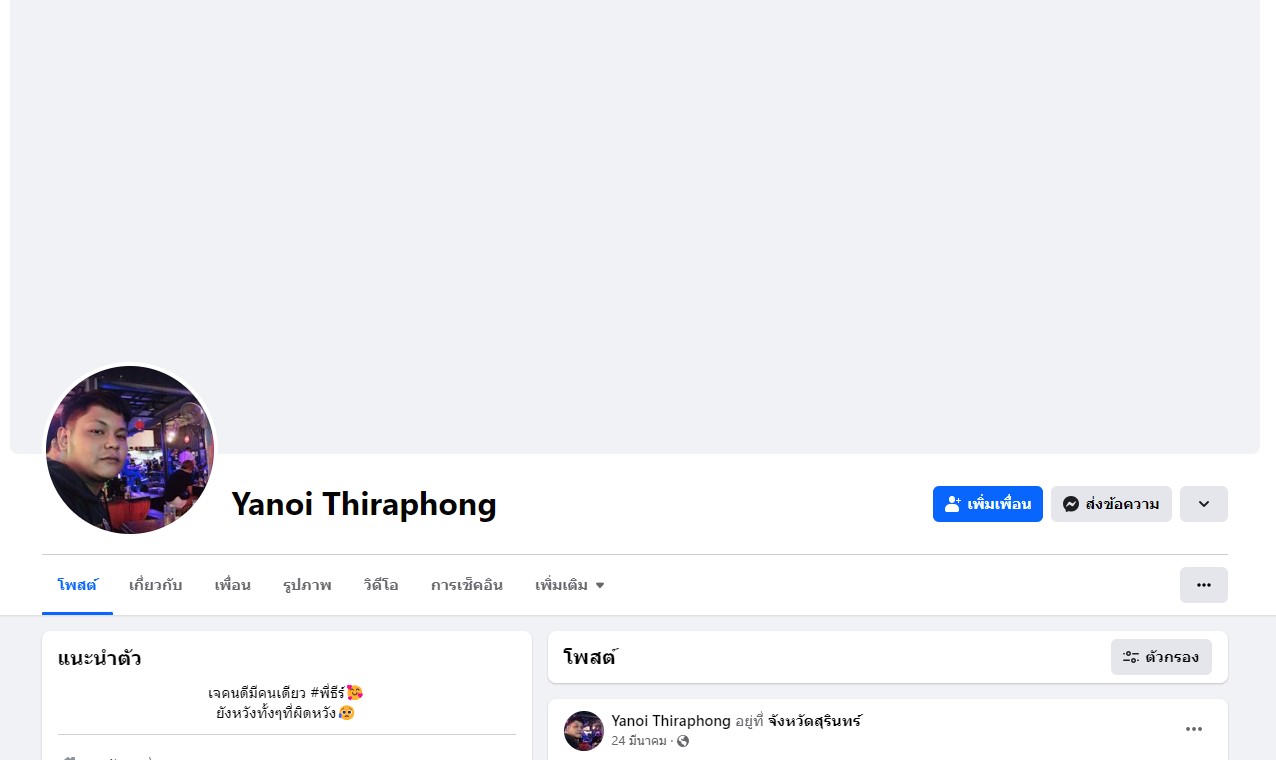Click the add friend person icon

pyautogui.click(x=953, y=504)
